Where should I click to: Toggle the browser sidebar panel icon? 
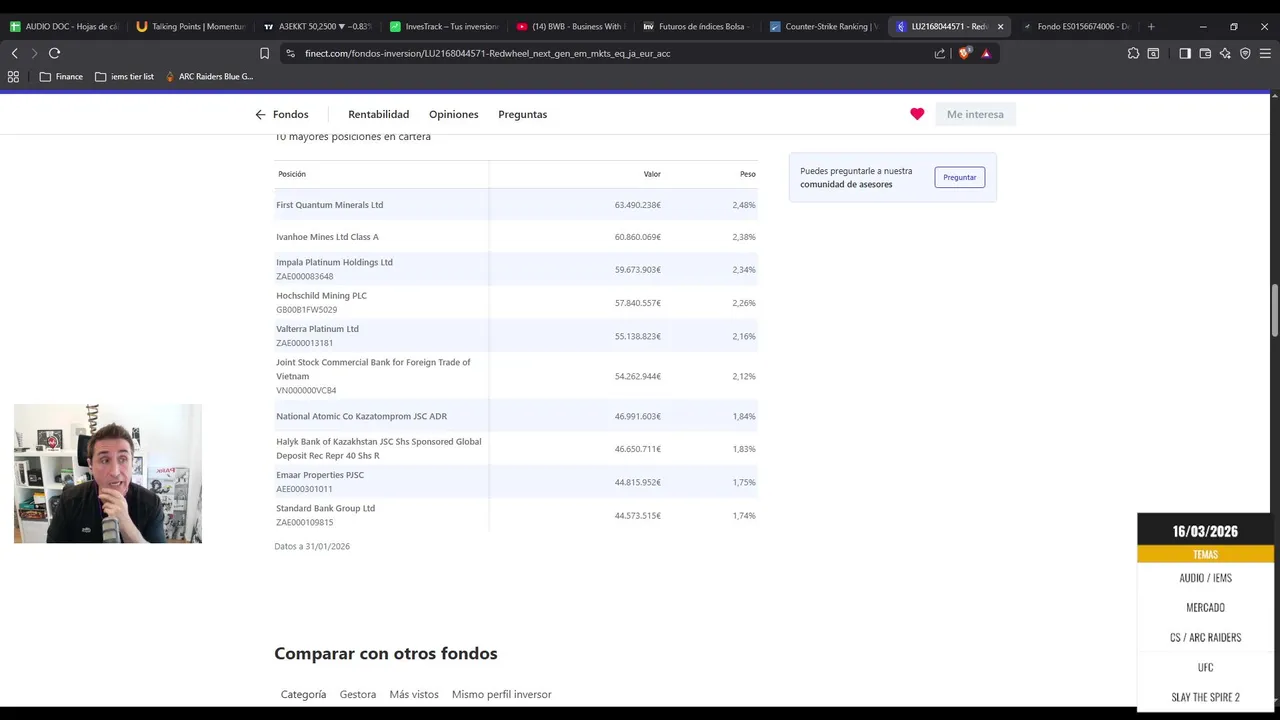coord(1185,53)
